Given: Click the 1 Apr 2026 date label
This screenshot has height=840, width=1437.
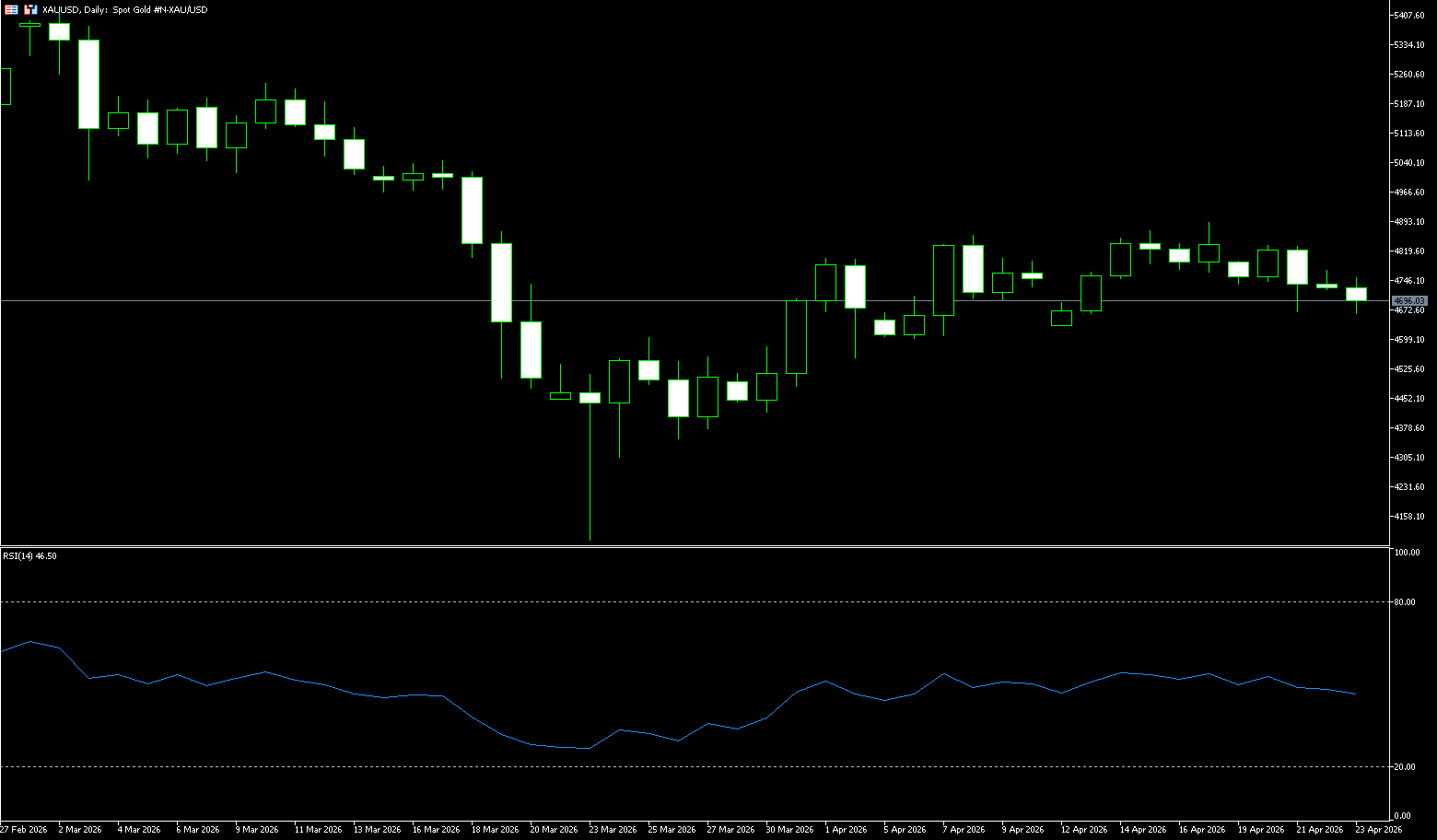Looking at the screenshot, I should pyautogui.click(x=845, y=830).
